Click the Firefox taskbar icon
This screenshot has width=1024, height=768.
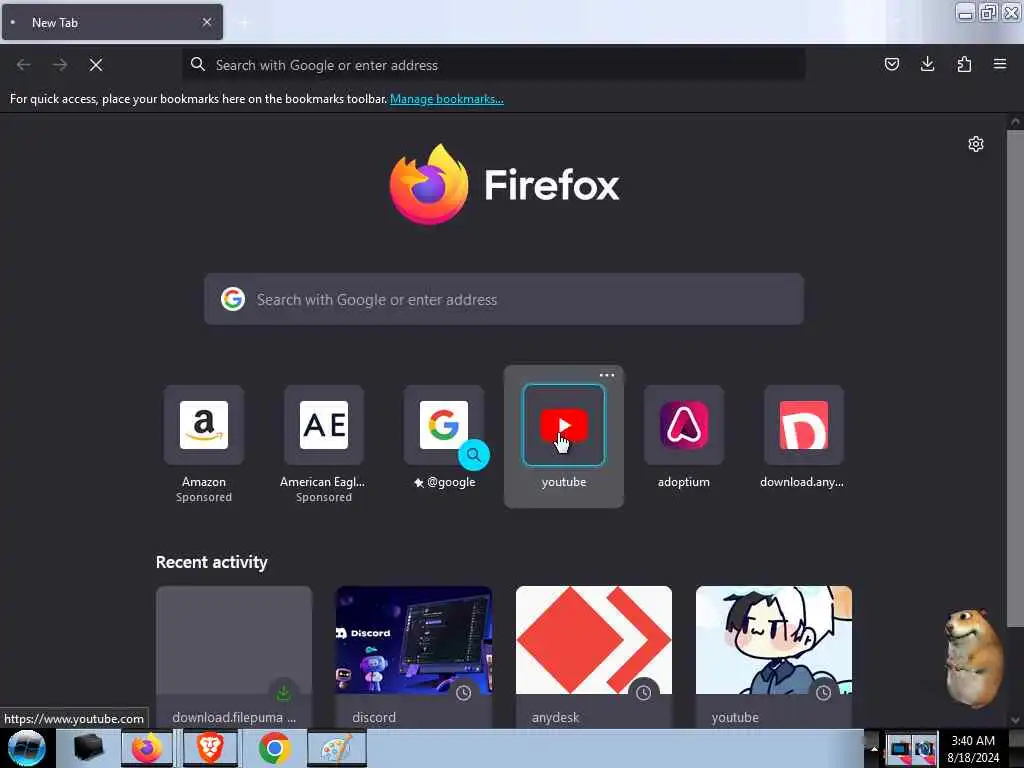[x=147, y=748]
